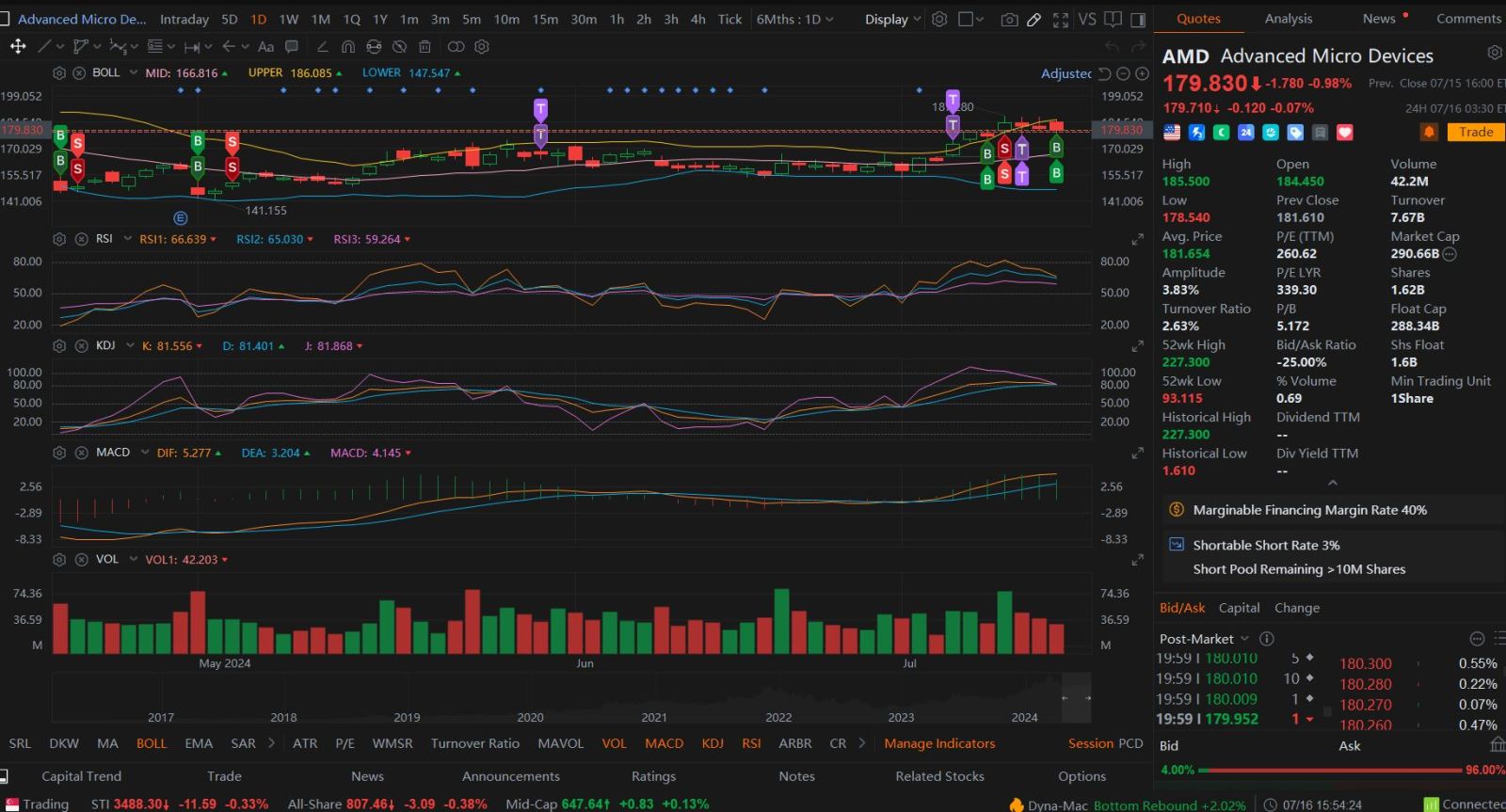This screenshot has height=812, width=1506.
Task: Open drawing toolbar gear settings
Action: coord(482,46)
